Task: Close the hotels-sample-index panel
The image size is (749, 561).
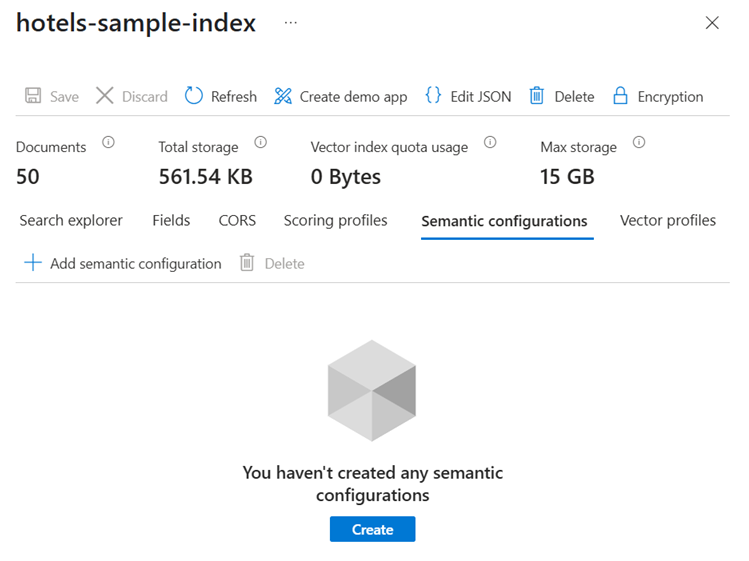Action: (712, 23)
